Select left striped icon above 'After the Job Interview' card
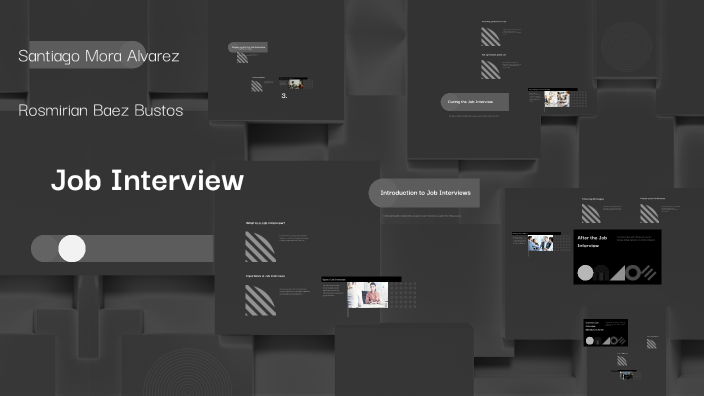The height and width of the screenshot is (396, 704). click(x=591, y=214)
